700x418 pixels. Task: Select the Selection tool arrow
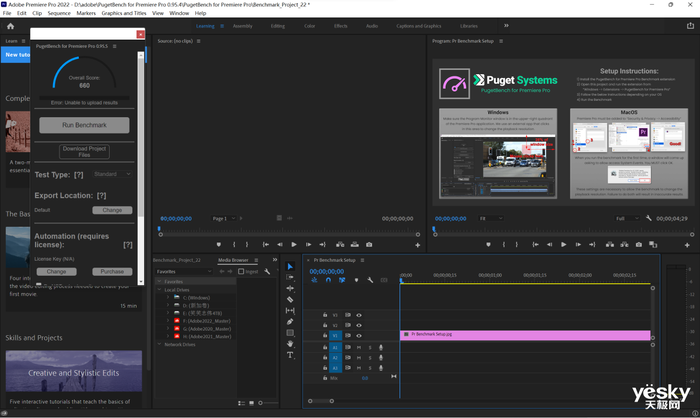click(x=290, y=266)
